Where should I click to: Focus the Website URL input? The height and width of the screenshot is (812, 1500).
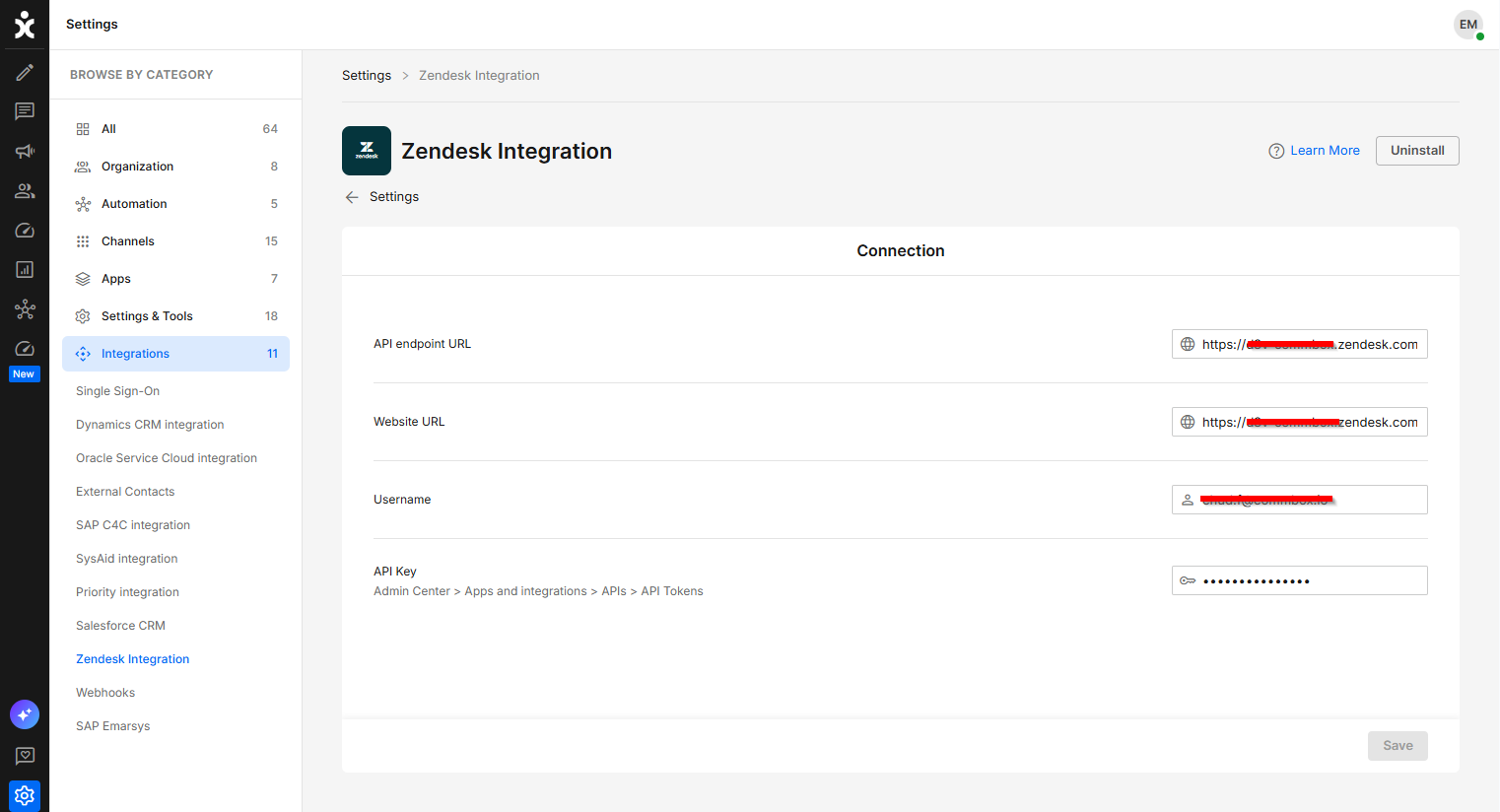pos(1299,422)
